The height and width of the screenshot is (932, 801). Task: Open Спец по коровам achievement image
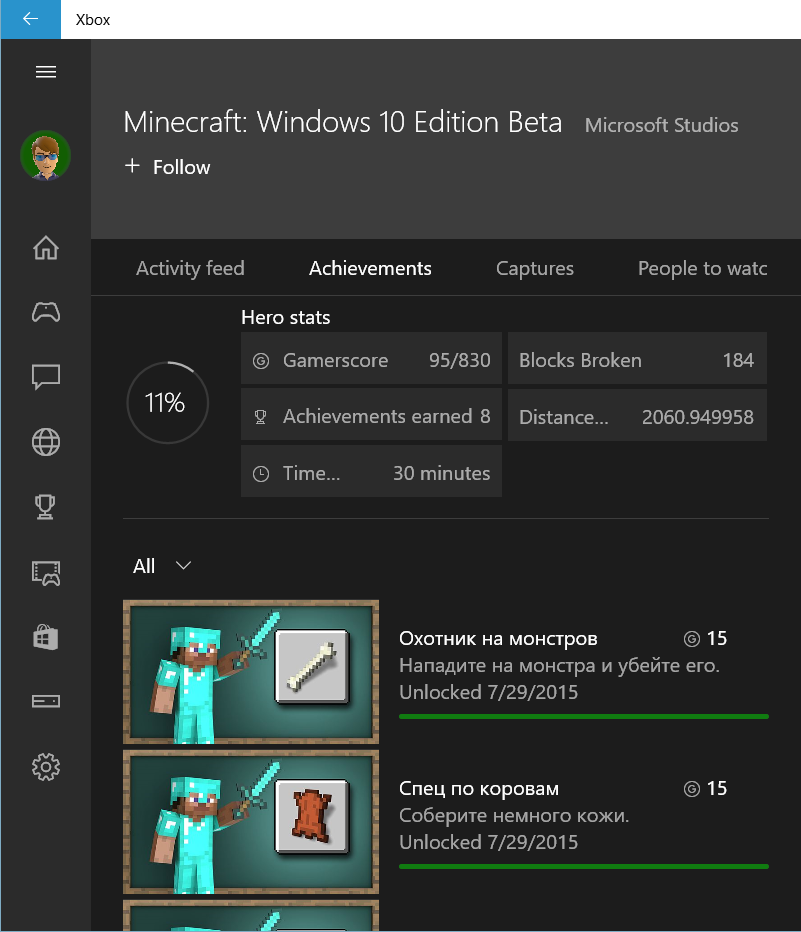coord(251,822)
